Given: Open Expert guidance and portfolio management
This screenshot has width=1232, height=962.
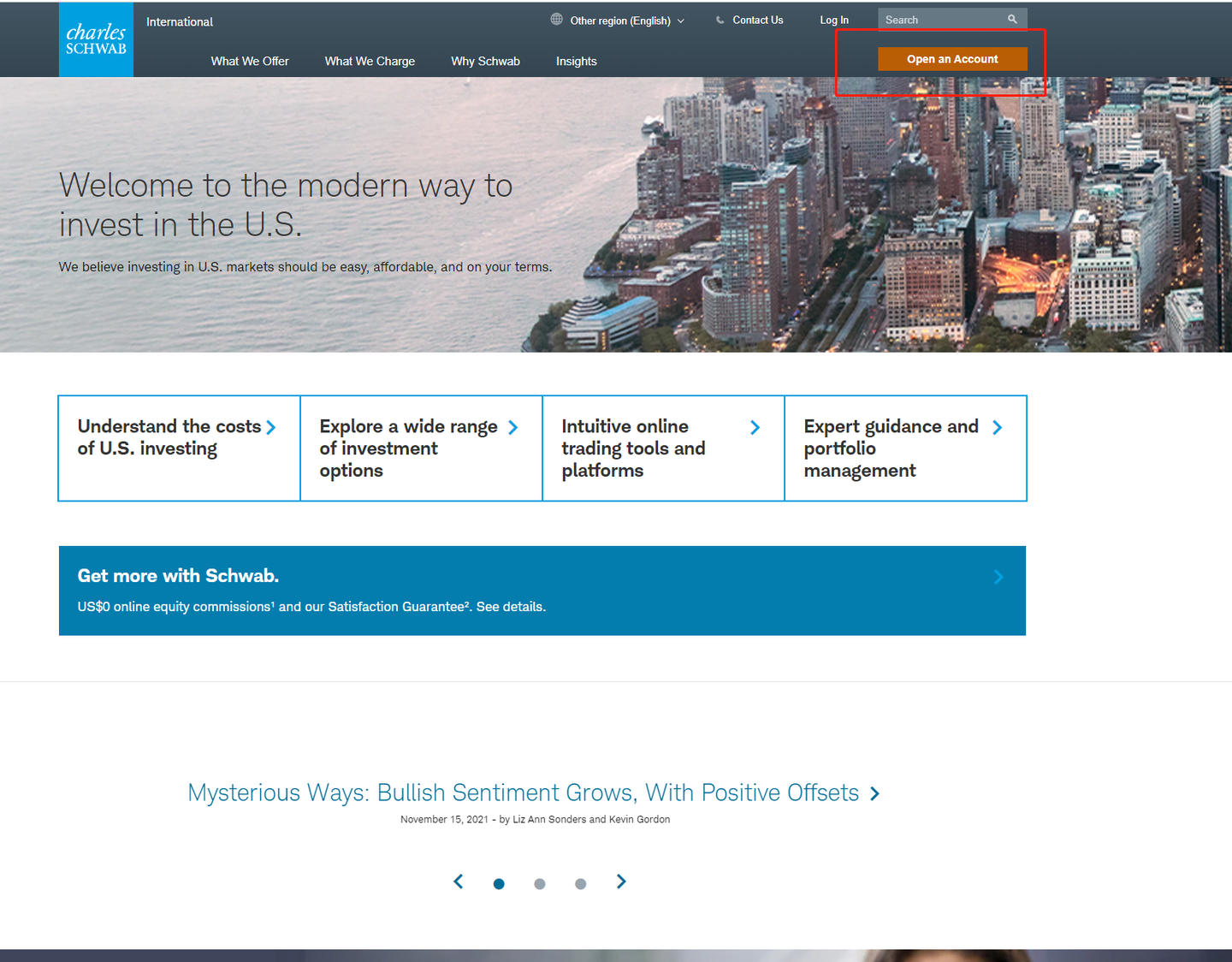Looking at the screenshot, I should pyautogui.click(x=905, y=448).
